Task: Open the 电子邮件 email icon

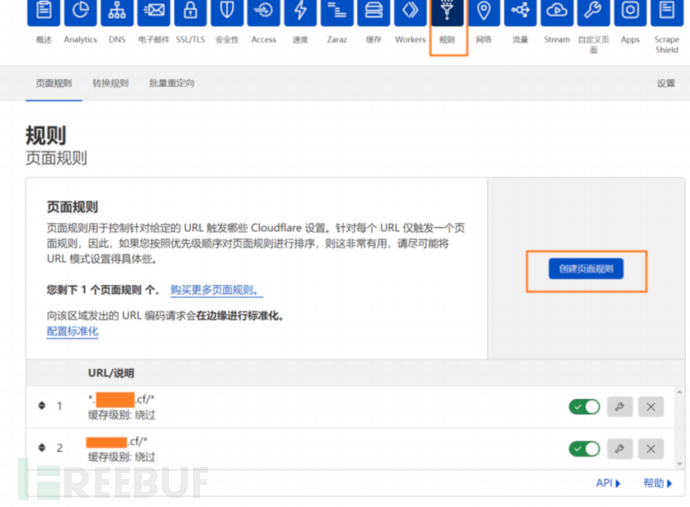Action: tap(154, 12)
